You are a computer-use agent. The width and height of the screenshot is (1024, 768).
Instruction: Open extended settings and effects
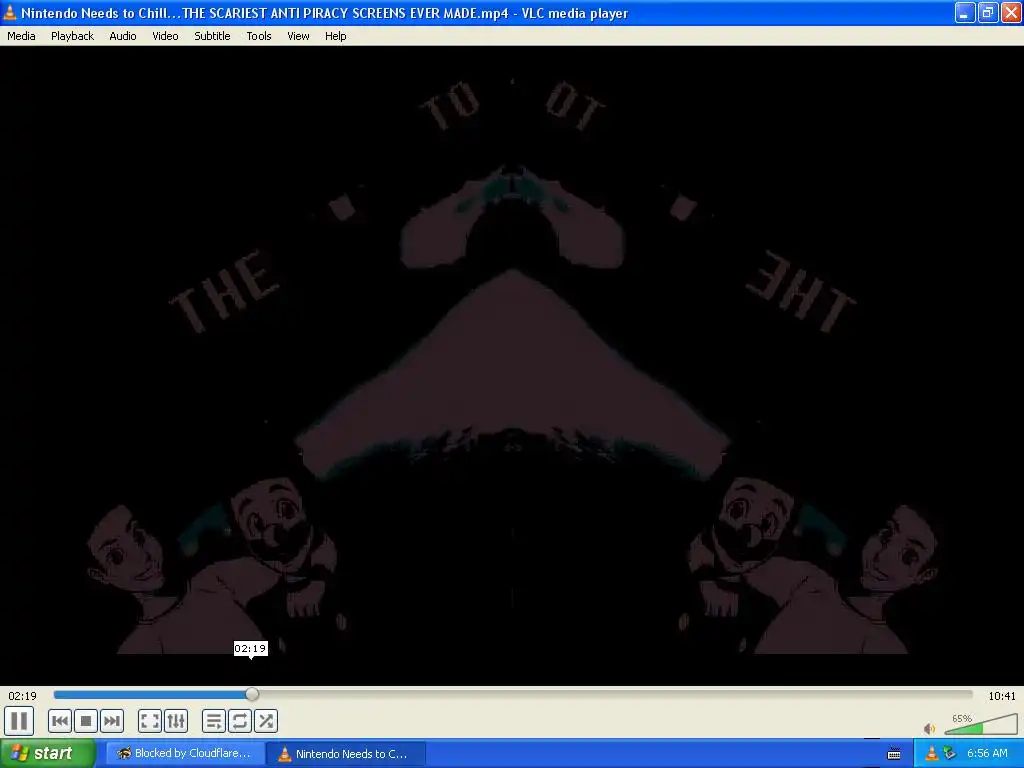pyautogui.click(x=176, y=721)
